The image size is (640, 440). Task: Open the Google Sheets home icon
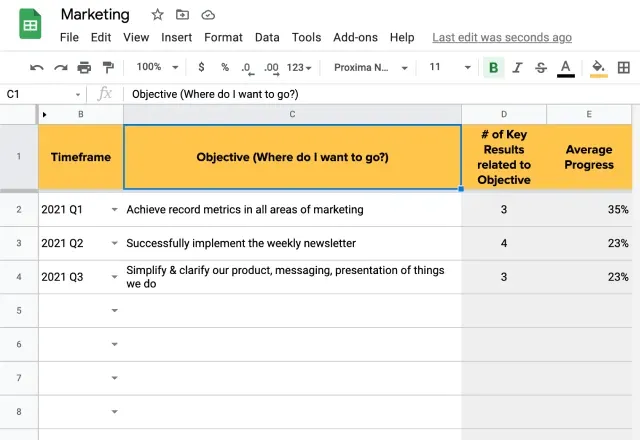pos(30,24)
